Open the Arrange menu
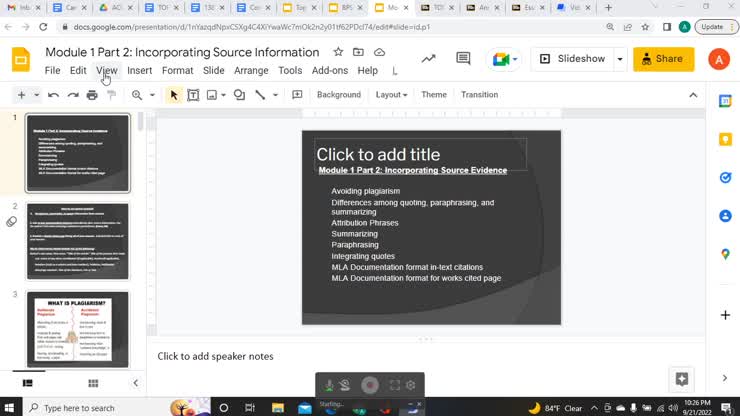Screen dimensions: 740x416 (x=251, y=70)
